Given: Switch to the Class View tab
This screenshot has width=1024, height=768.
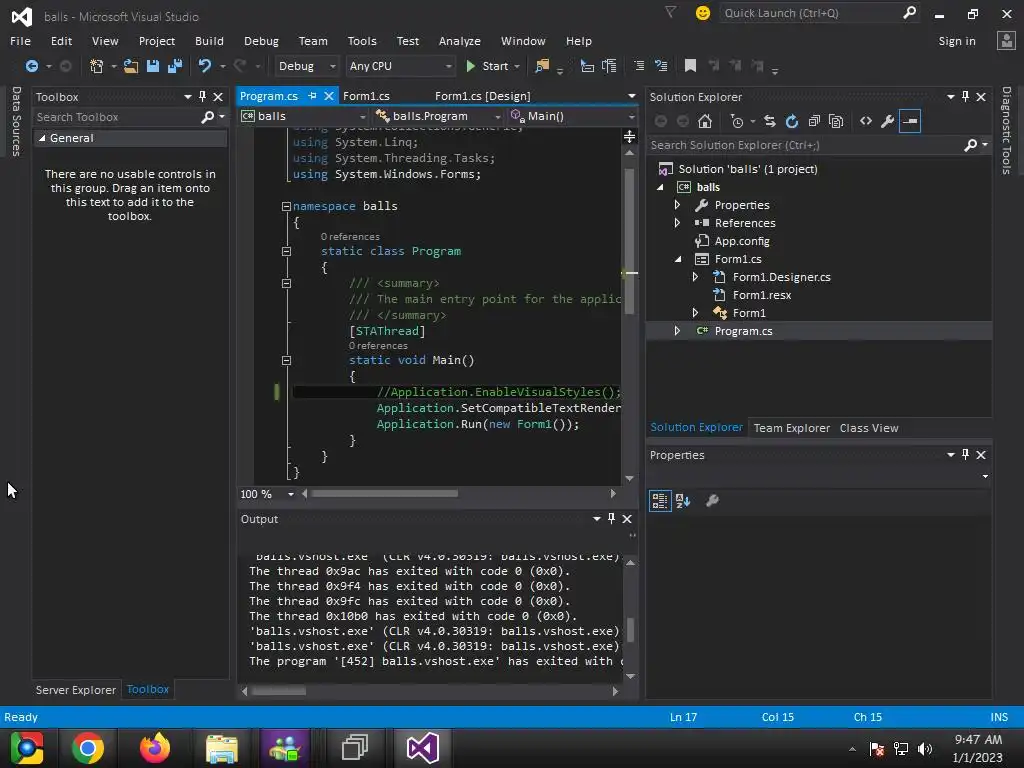Looking at the screenshot, I should pyautogui.click(x=869, y=428).
